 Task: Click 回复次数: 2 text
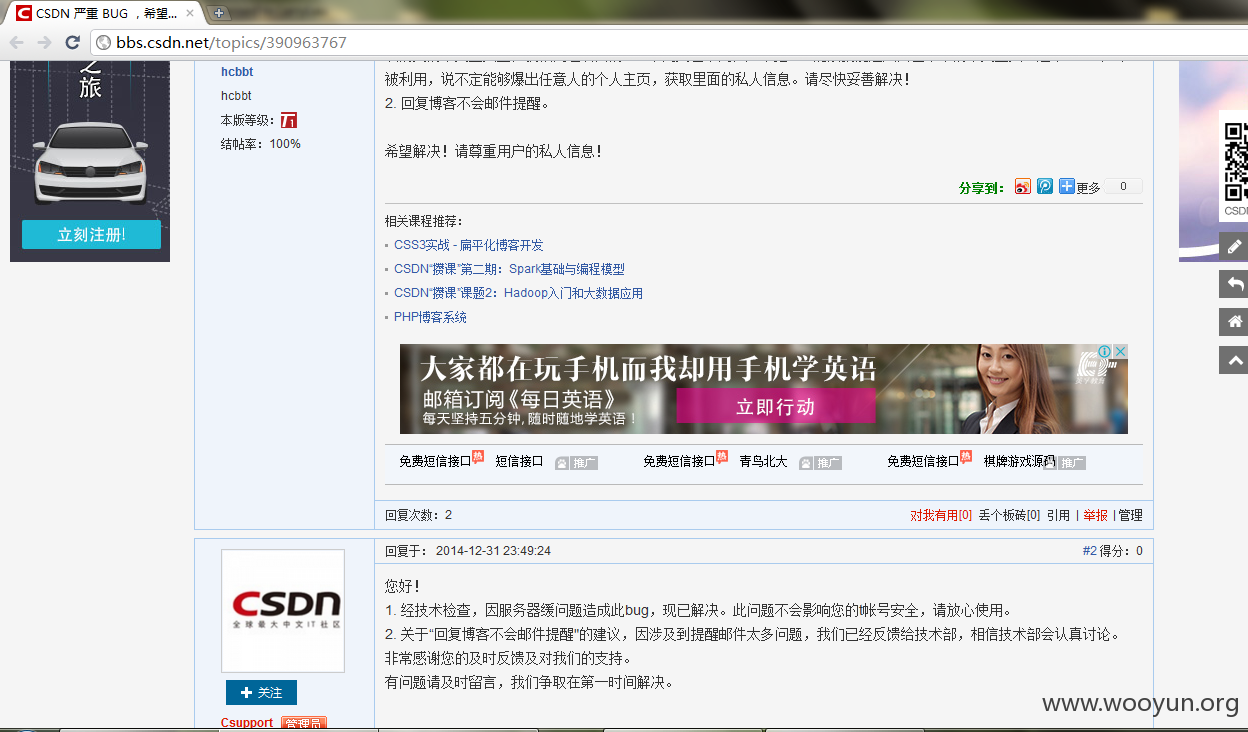[419, 515]
